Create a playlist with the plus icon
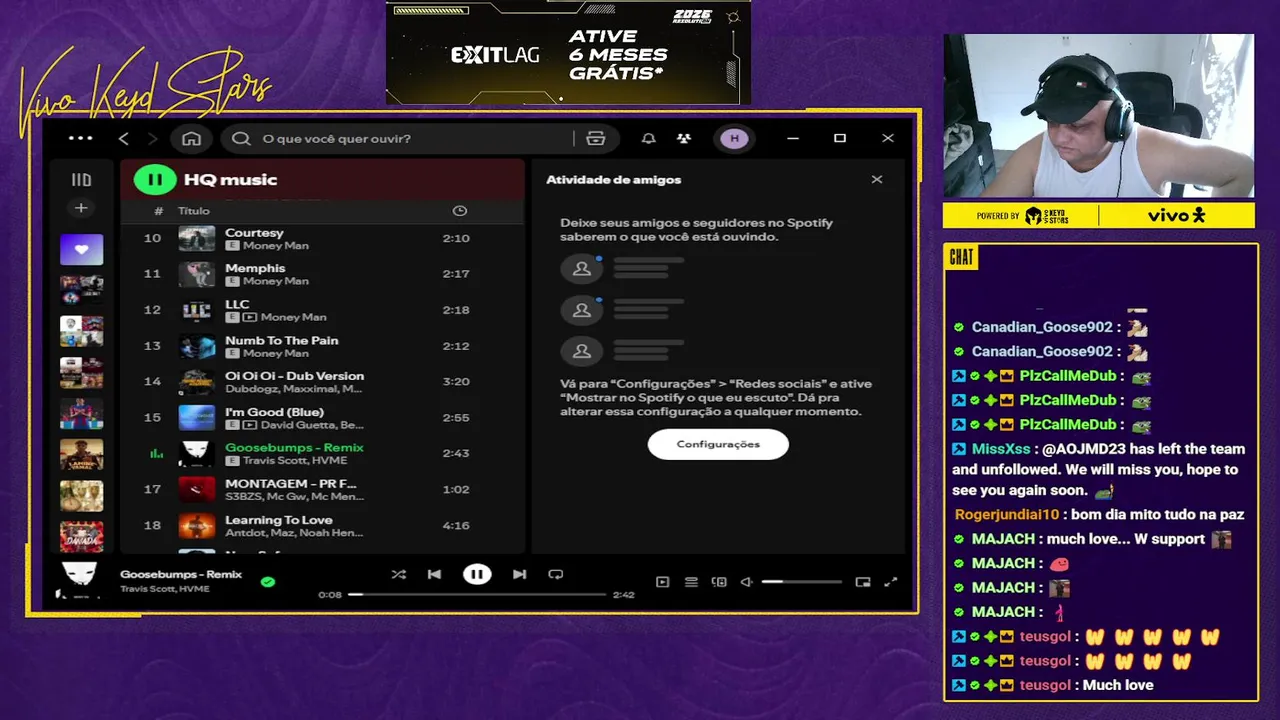Screen dimensions: 1280x720 (81, 208)
